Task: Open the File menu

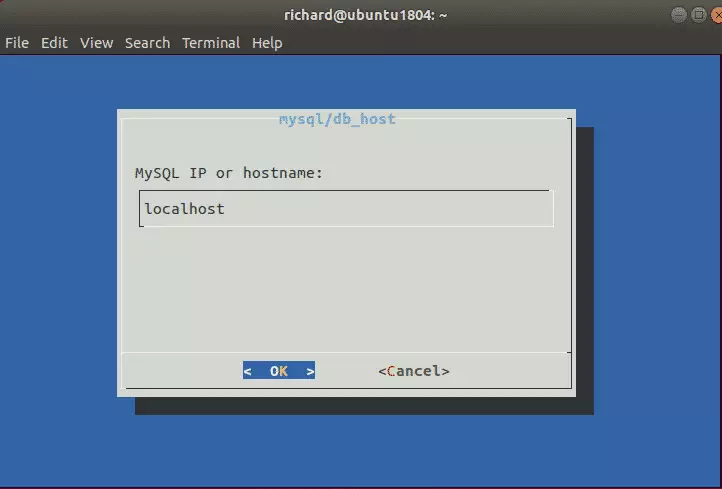Action: 17,43
